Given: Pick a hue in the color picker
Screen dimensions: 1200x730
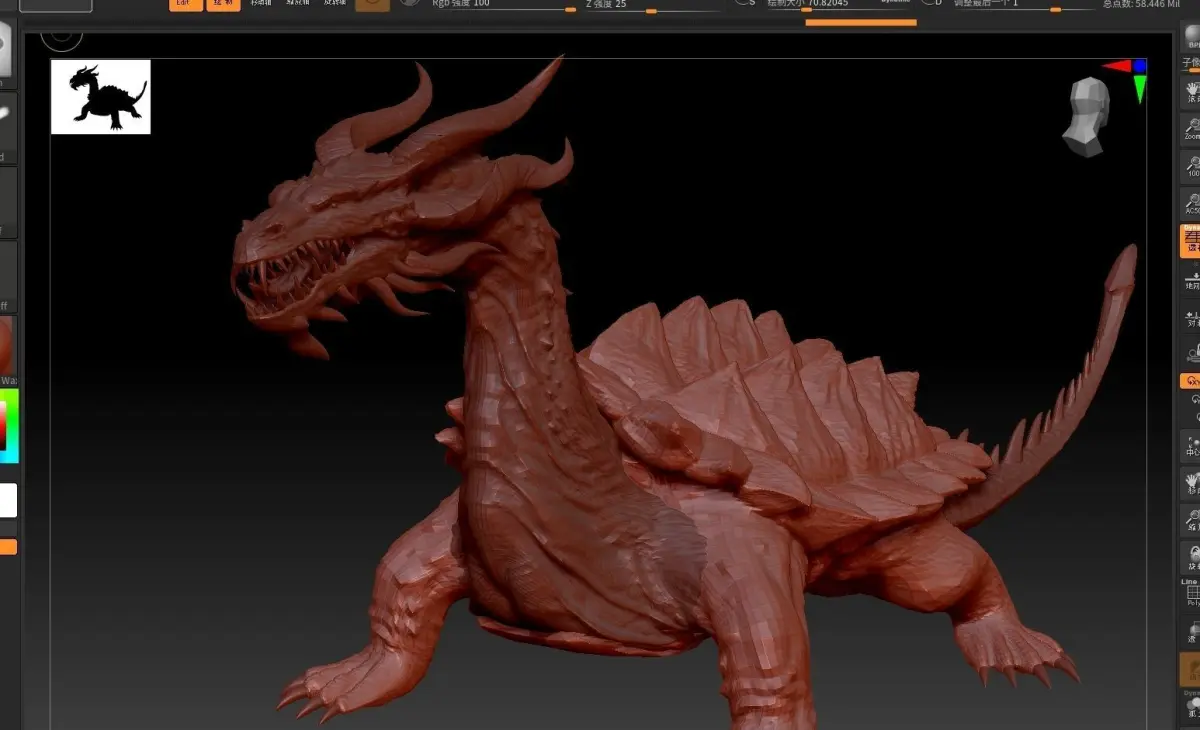Looking at the screenshot, I should point(10,426).
